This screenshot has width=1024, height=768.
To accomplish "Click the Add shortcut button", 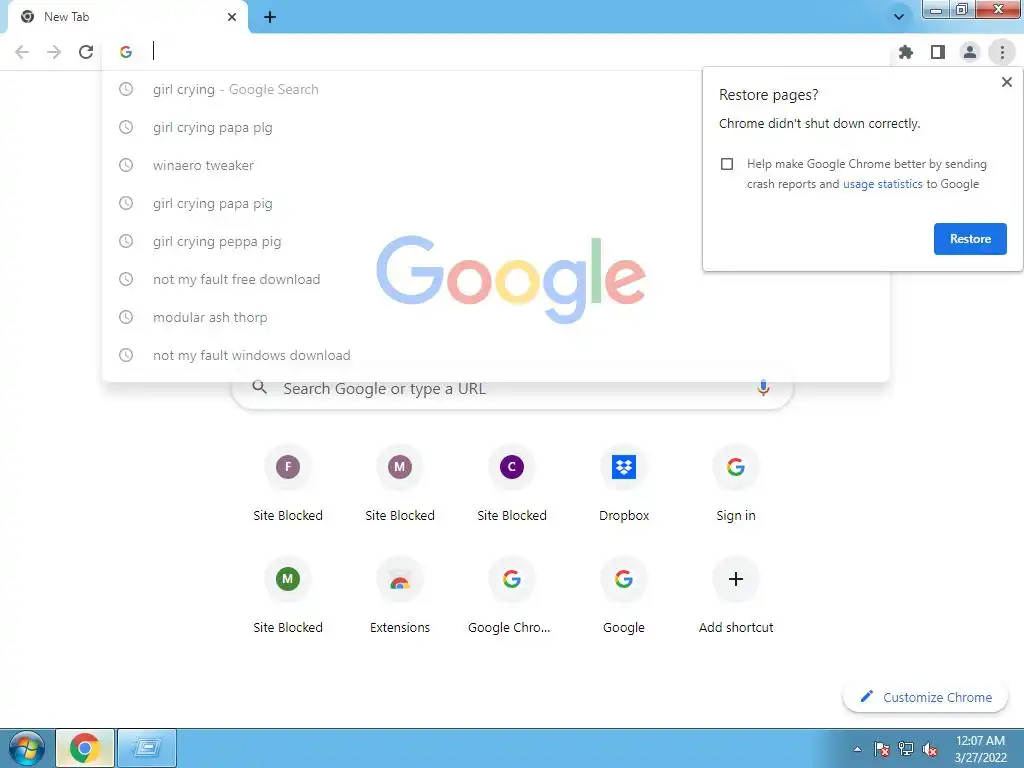I will click(x=736, y=595).
